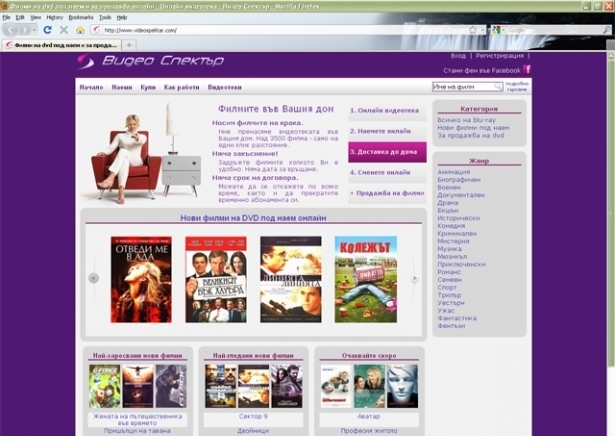Click the Комедия genre link
The image size is (615, 436).
point(451,226)
